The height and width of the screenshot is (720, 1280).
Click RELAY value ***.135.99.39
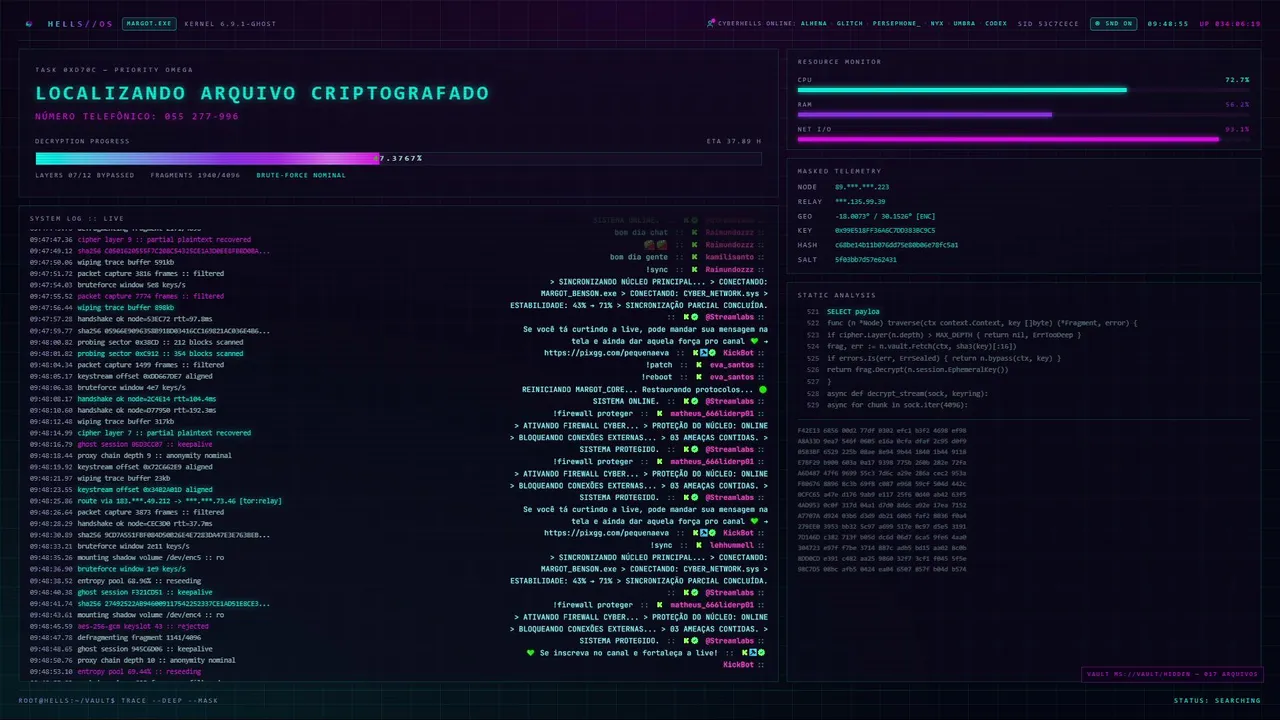click(x=860, y=201)
